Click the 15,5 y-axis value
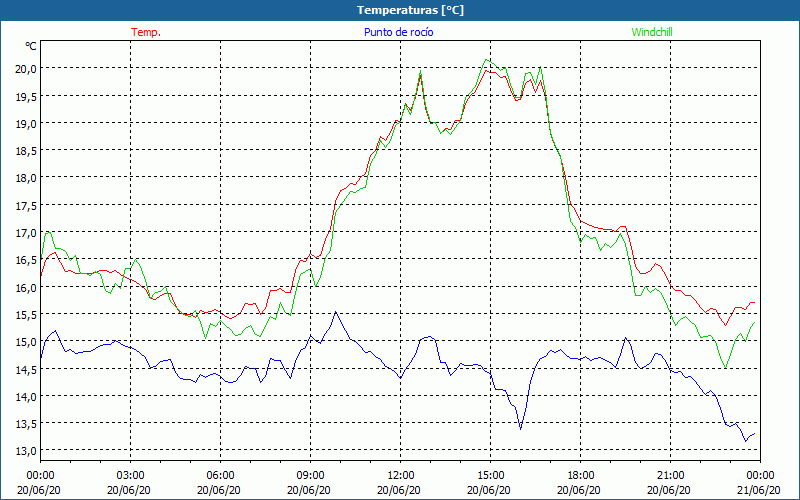This screenshot has height=500, width=800. [x=26, y=314]
